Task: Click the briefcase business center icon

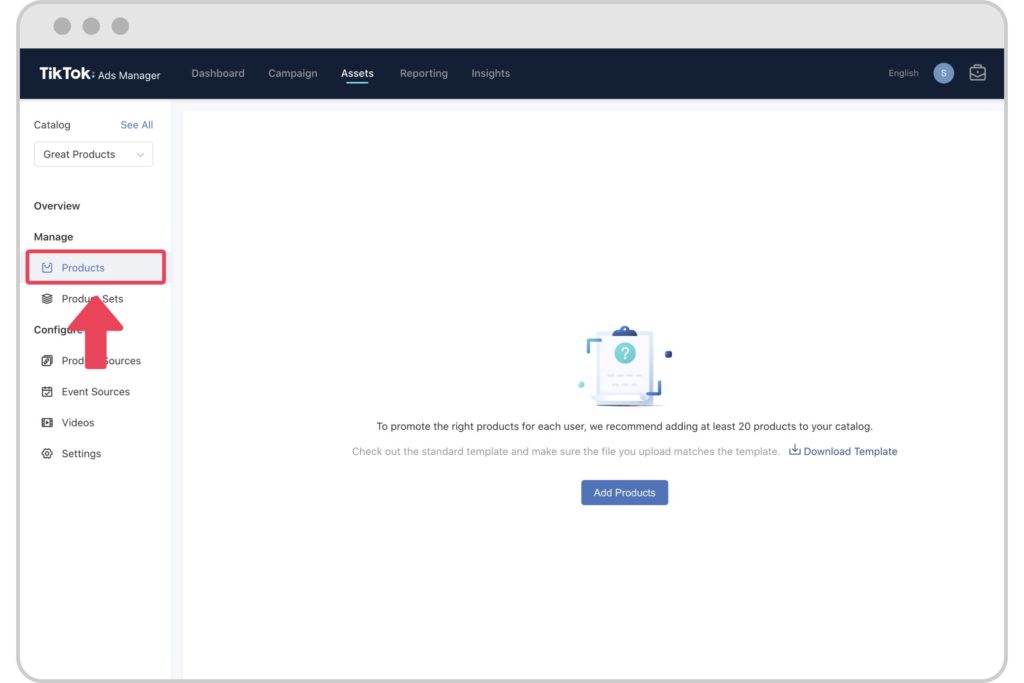Action: coord(978,72)
